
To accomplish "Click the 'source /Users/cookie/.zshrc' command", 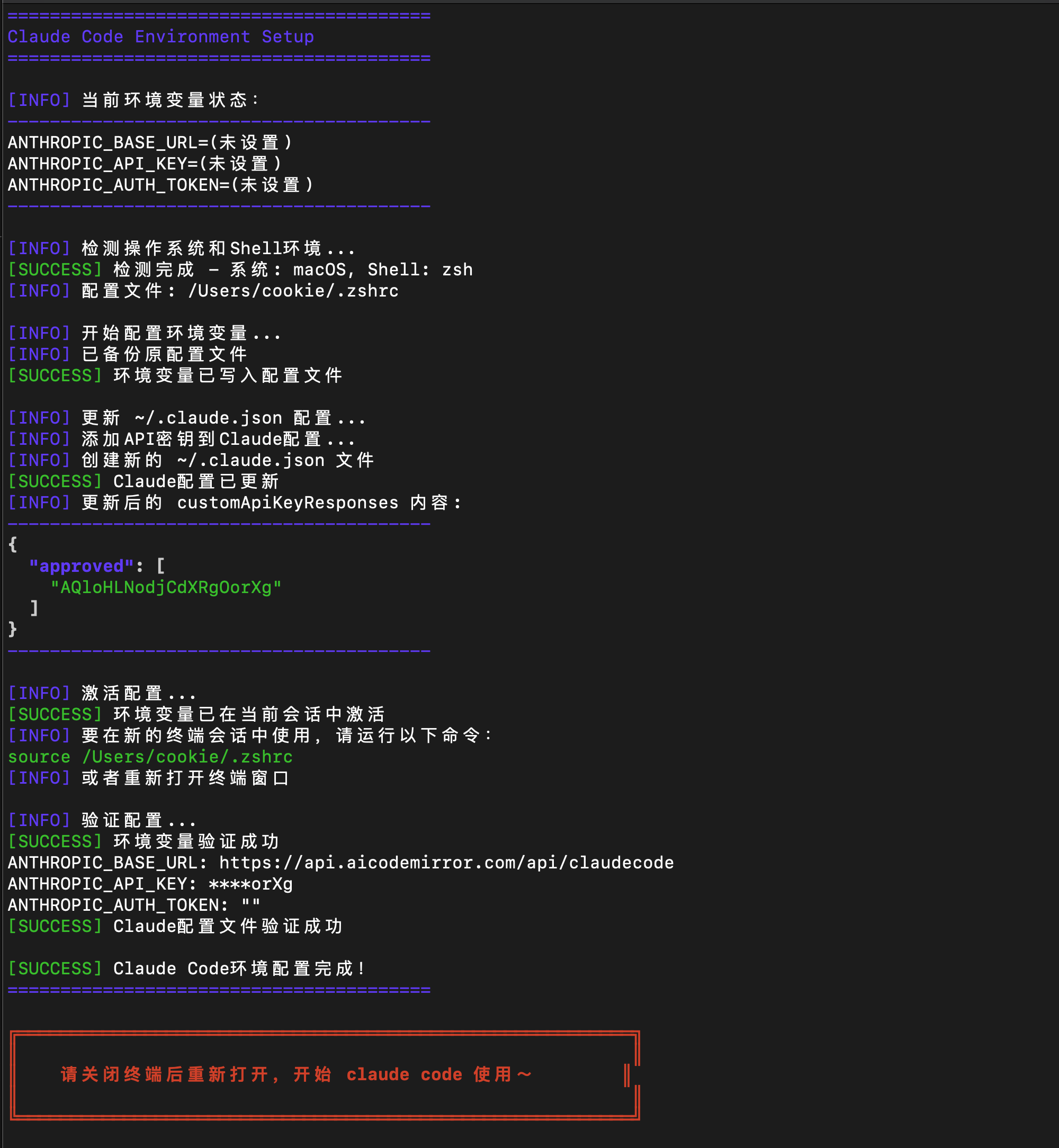I will pos(150,757).
